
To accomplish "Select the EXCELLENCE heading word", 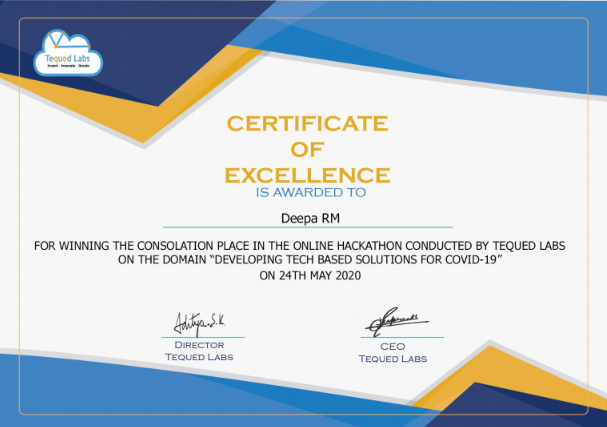I will point(307,175).
